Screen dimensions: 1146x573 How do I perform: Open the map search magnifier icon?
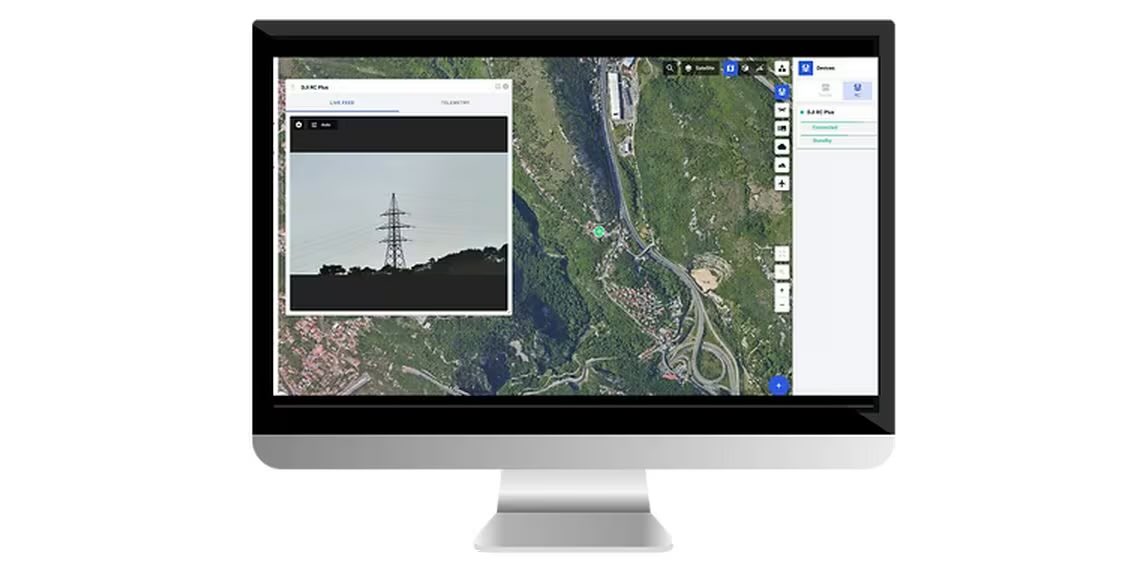[x=670, y=68]
